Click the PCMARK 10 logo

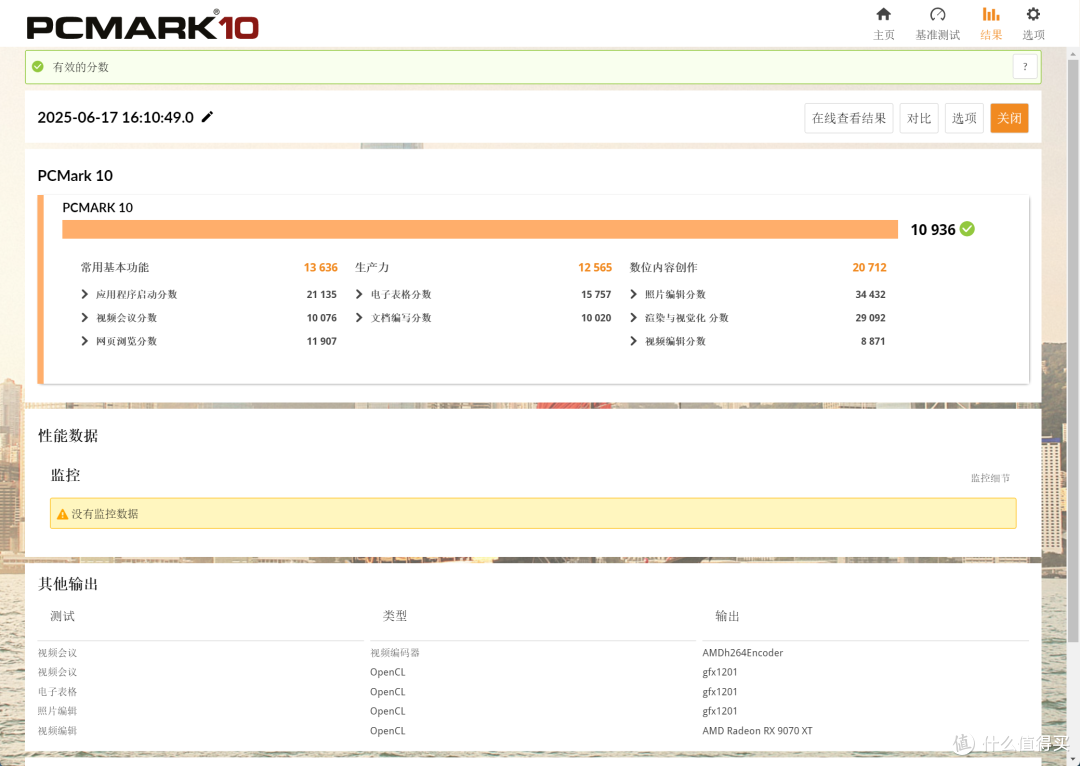(143, 27)
